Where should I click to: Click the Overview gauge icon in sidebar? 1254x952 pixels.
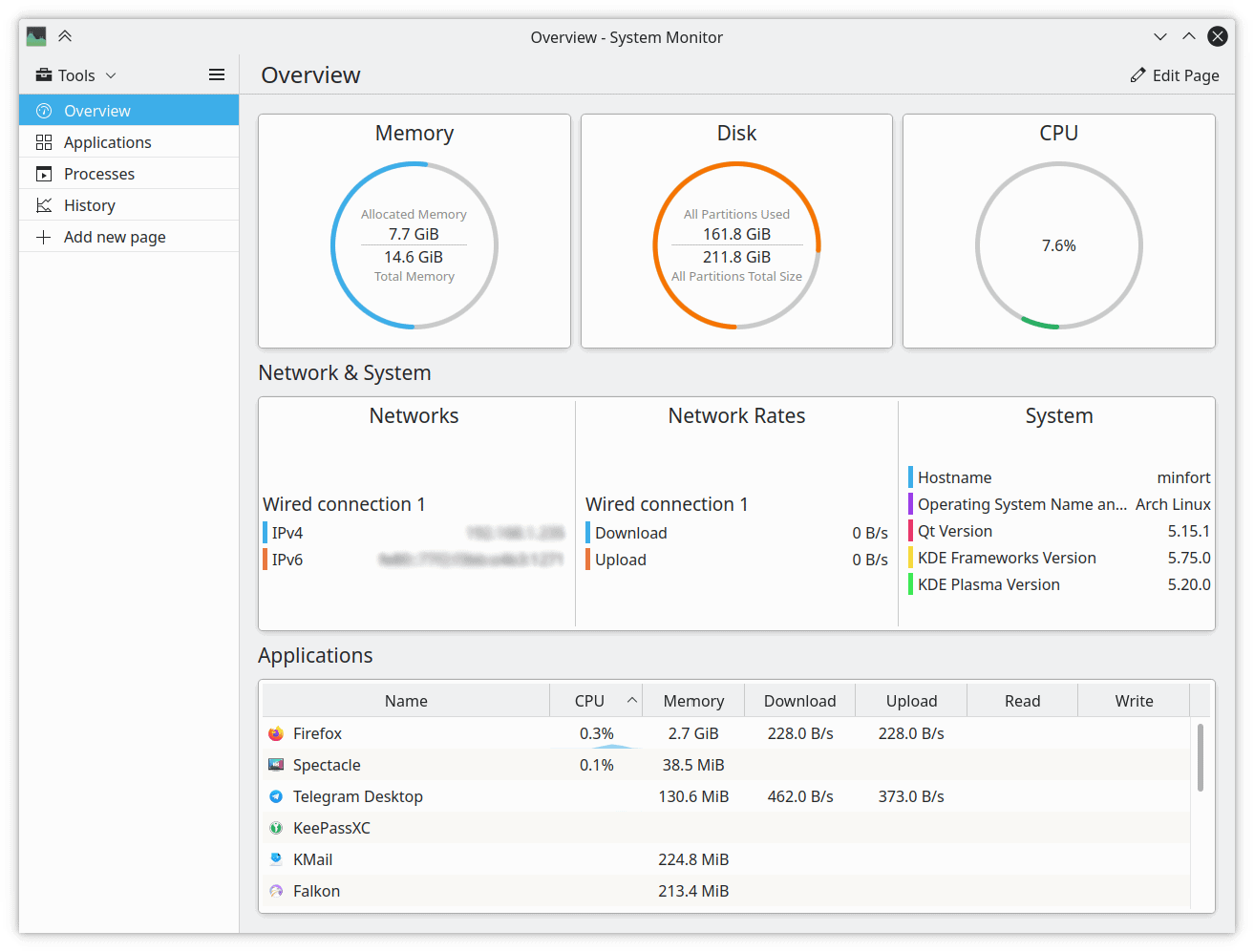44,111
